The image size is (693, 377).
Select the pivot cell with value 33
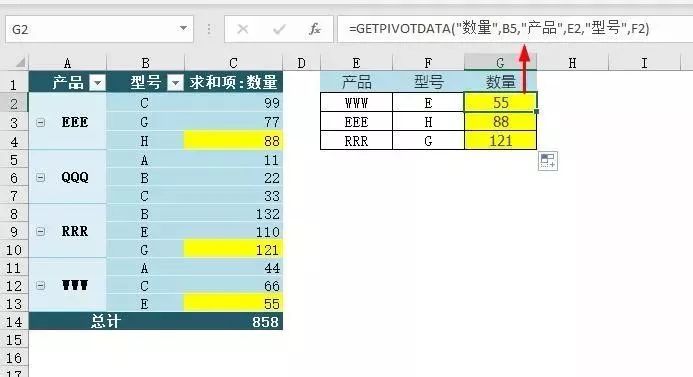tap(233, 195)
